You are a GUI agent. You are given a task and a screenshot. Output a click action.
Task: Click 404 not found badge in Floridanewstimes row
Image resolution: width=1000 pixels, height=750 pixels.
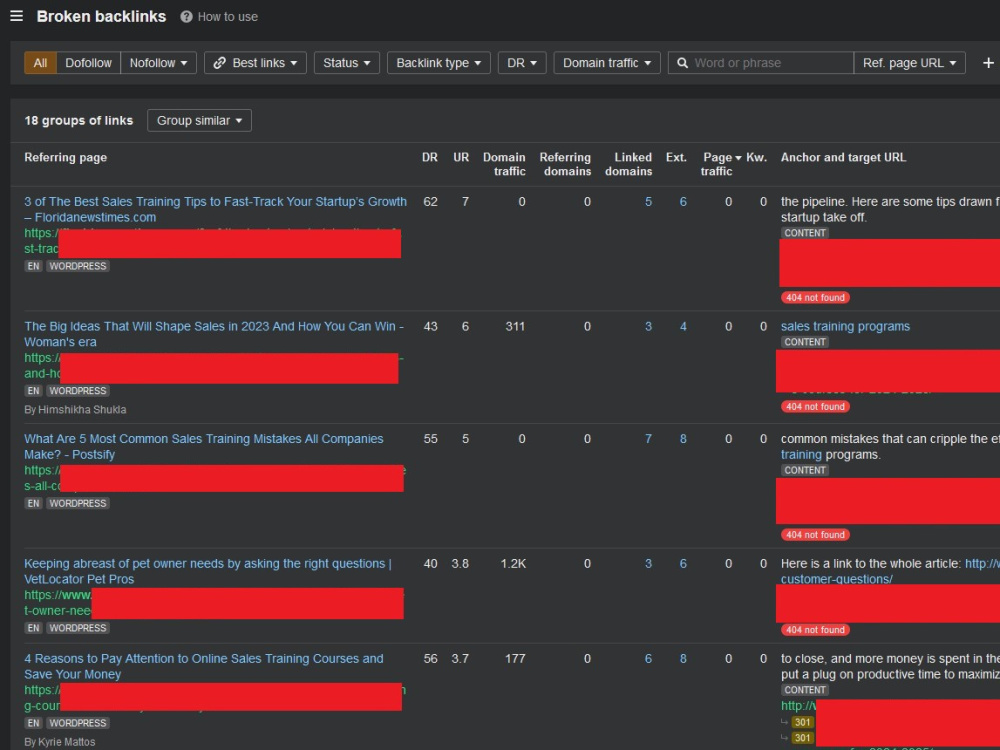click(815, 297)
